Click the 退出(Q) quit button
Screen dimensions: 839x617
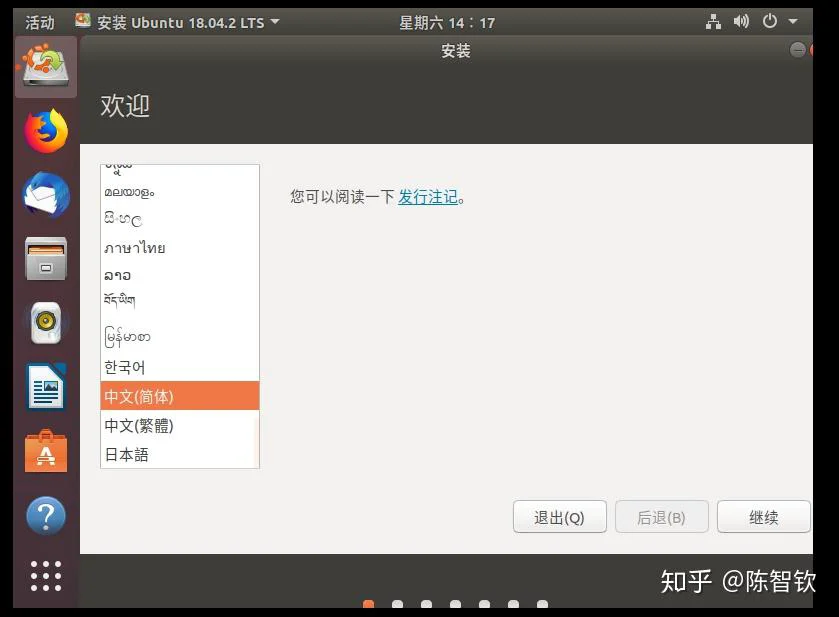click(560, 517)
